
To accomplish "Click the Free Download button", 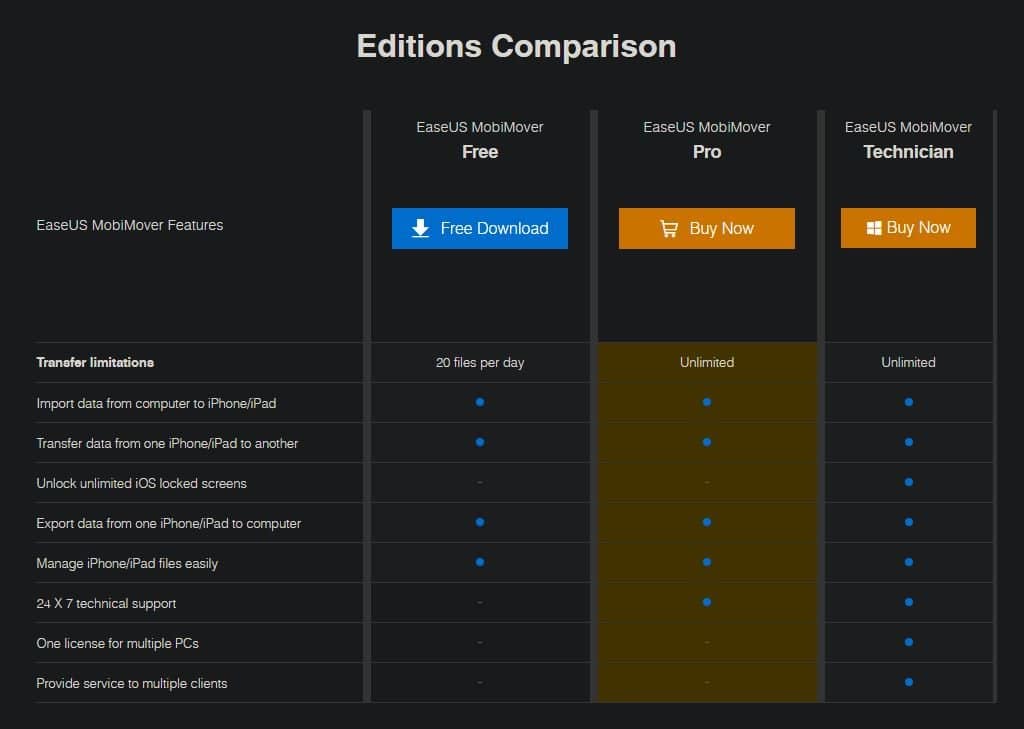I will 480,228.
